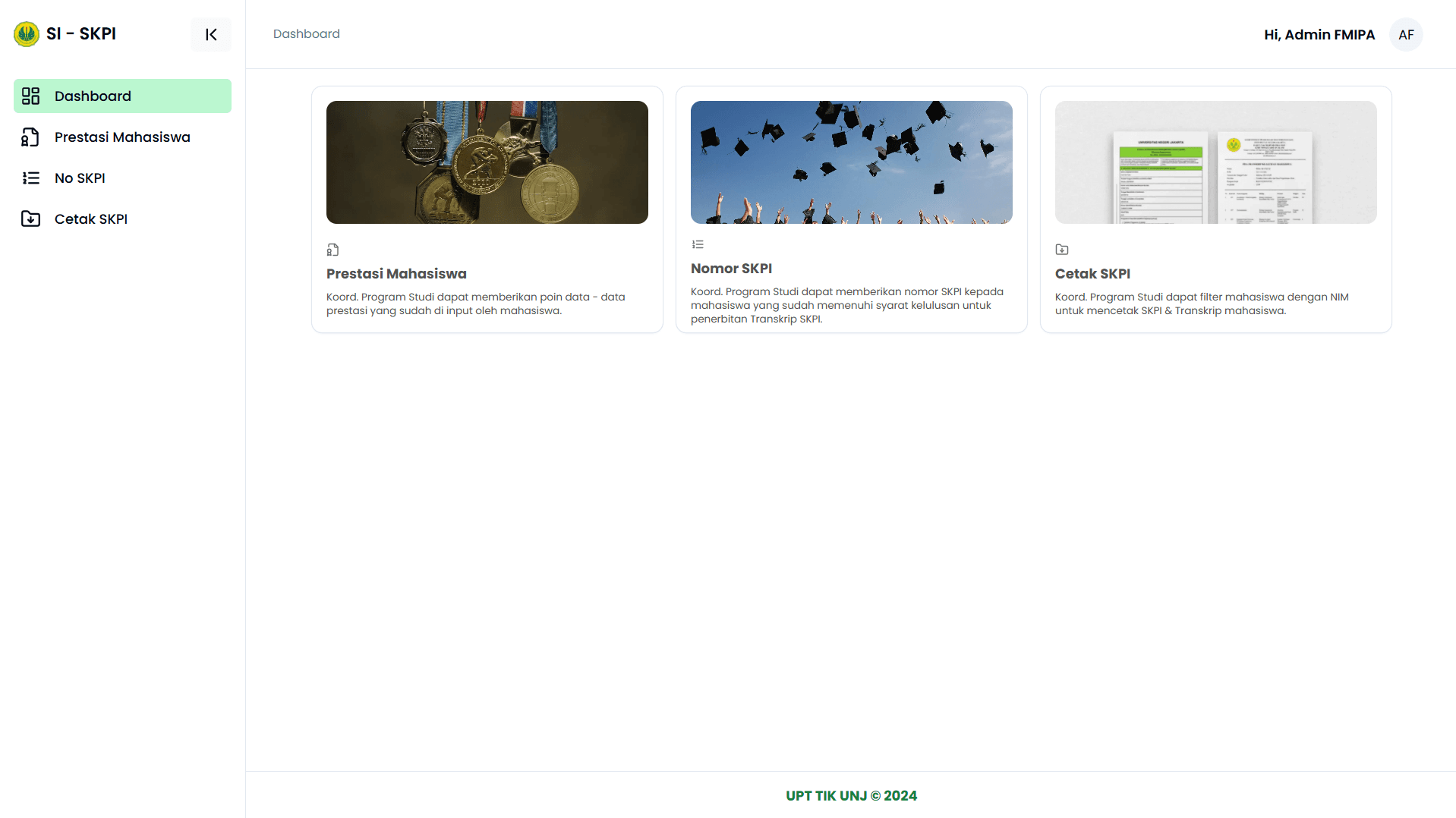Select Dashboard in the sidebar menu
The height and width of the screenshot is (818, 1456).
92,96
